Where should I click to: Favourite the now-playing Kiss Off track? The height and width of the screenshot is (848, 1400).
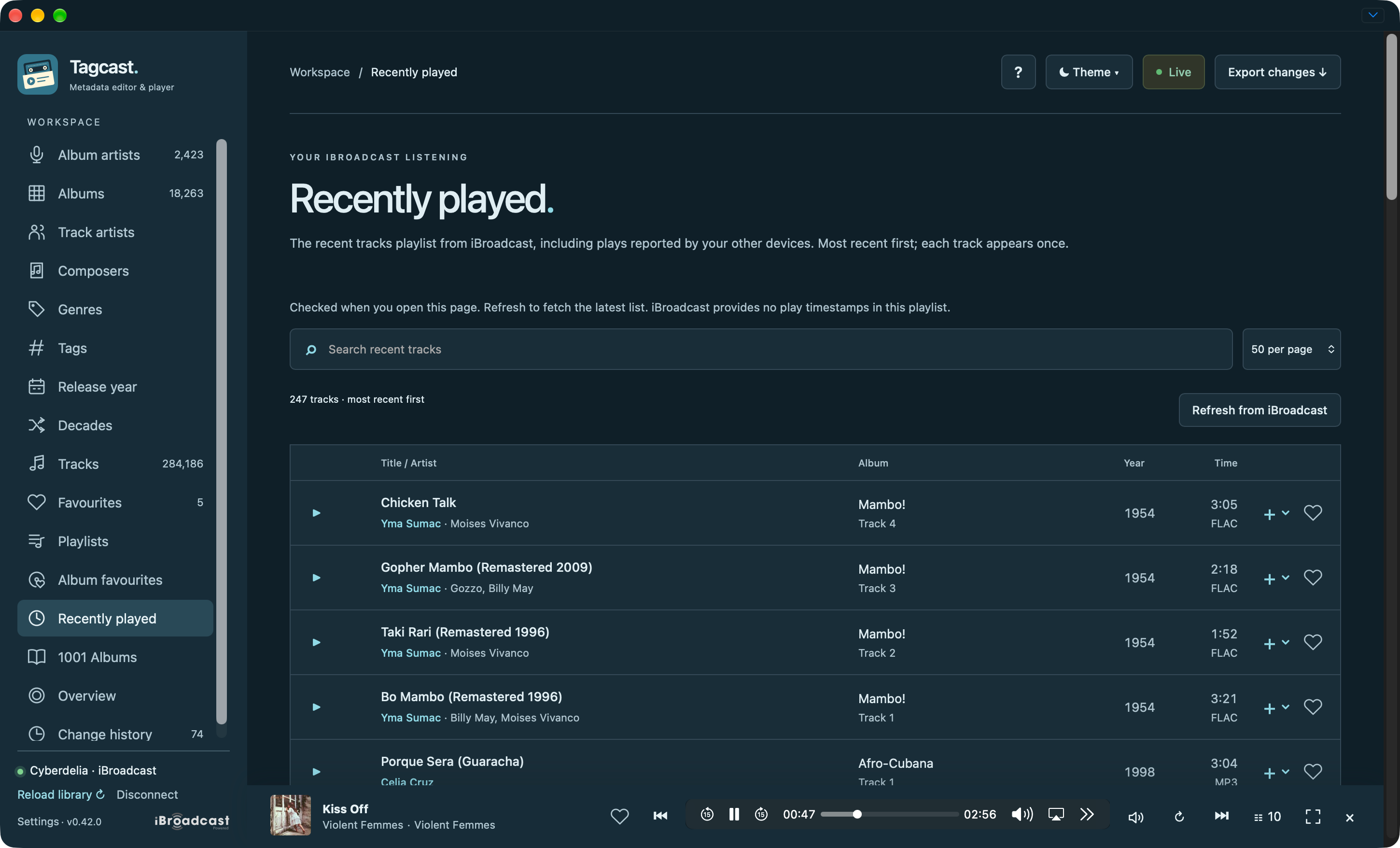(619, 816)
